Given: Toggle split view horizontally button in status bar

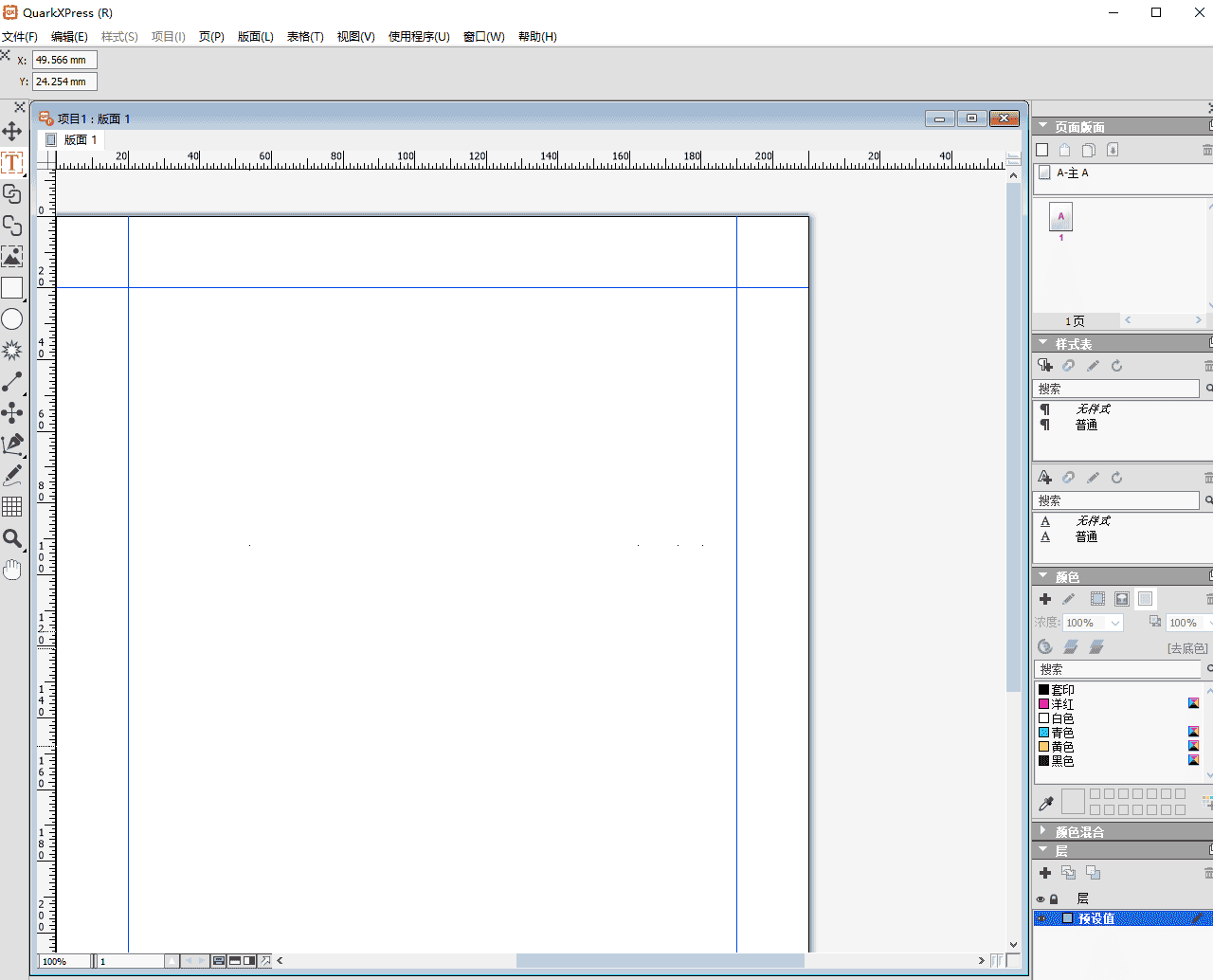Looking at the screenshot, I should [235, 961].
